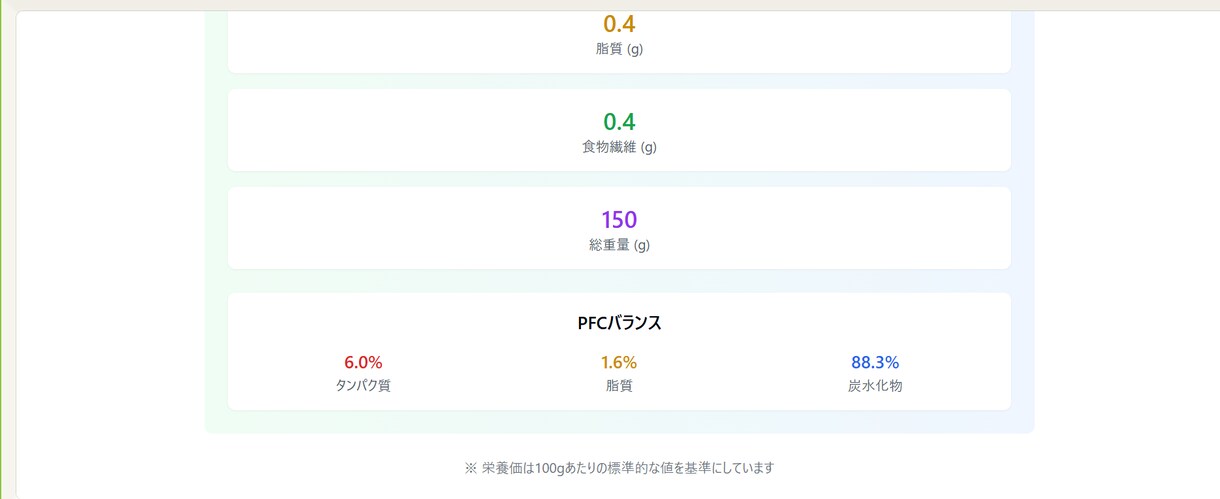Select the 総重量 (g) label

click(x=619, y=245)
